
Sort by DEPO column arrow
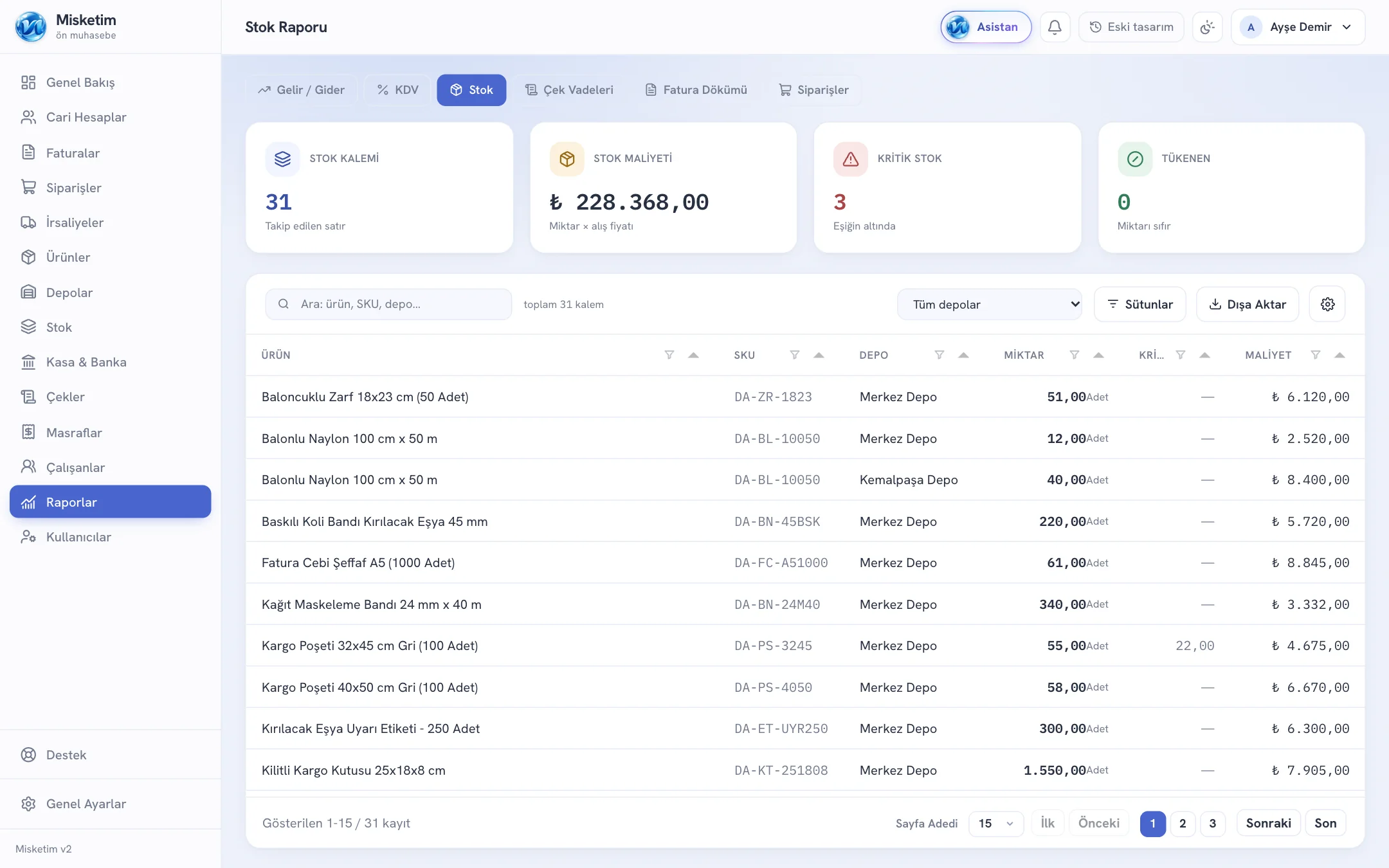(x=963, y=355)
